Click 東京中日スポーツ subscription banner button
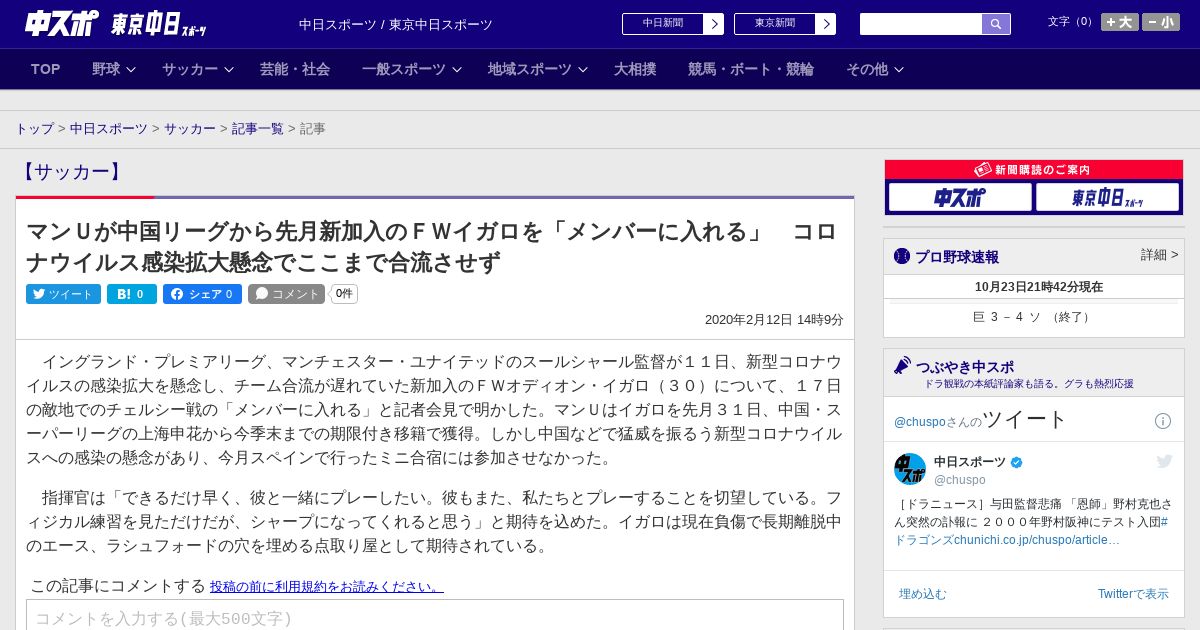 point(1107,198)
